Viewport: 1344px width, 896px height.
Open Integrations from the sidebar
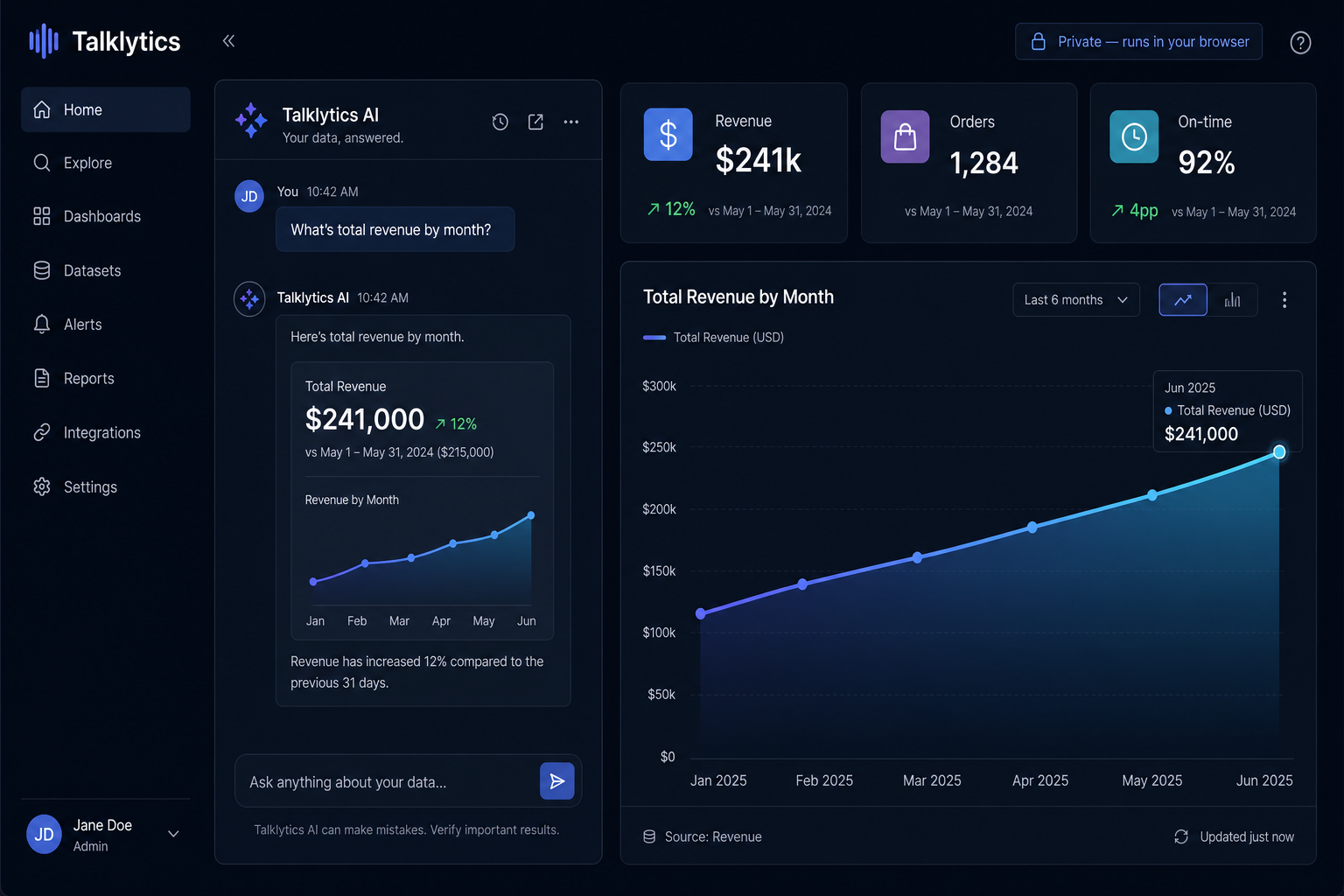[x=106, y=432]
